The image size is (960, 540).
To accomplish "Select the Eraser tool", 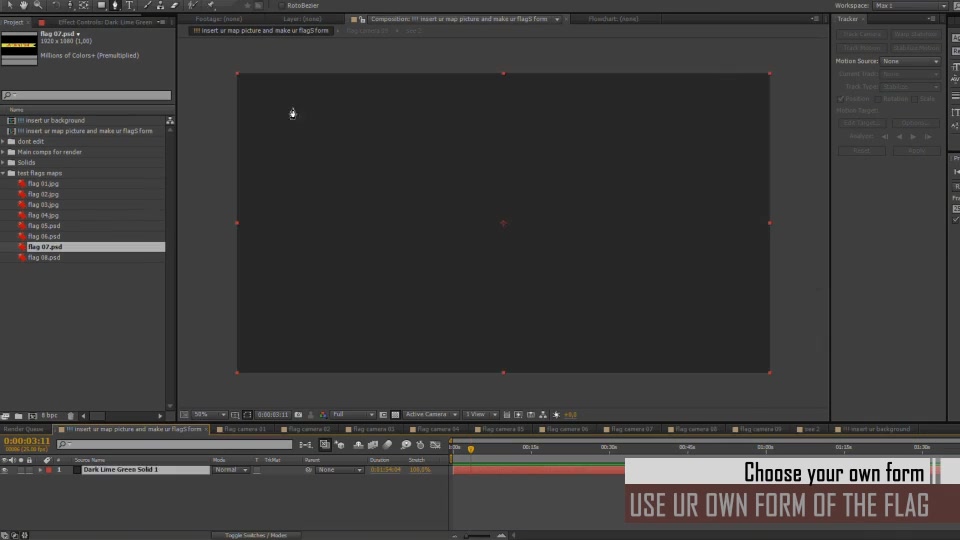I will (174, 5).
